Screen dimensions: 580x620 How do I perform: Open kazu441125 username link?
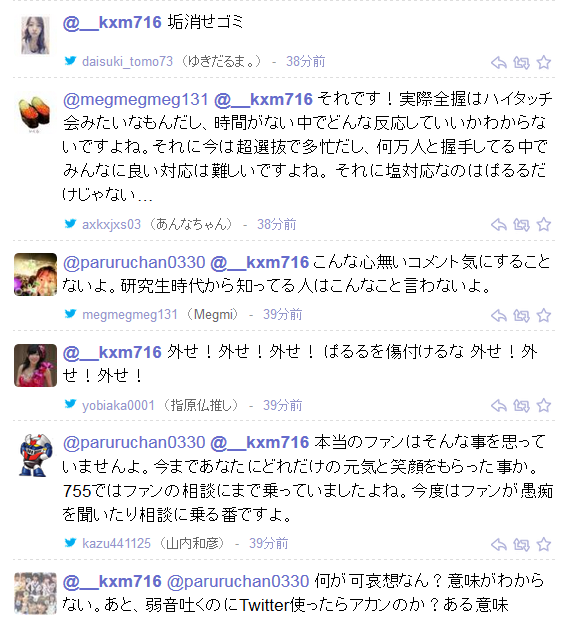116,543
